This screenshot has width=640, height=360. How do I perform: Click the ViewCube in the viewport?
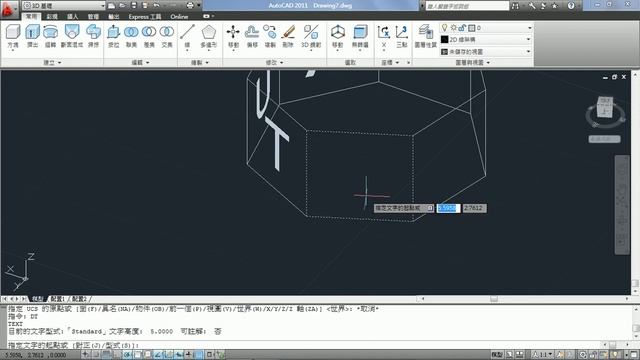(x=605, y=107)
